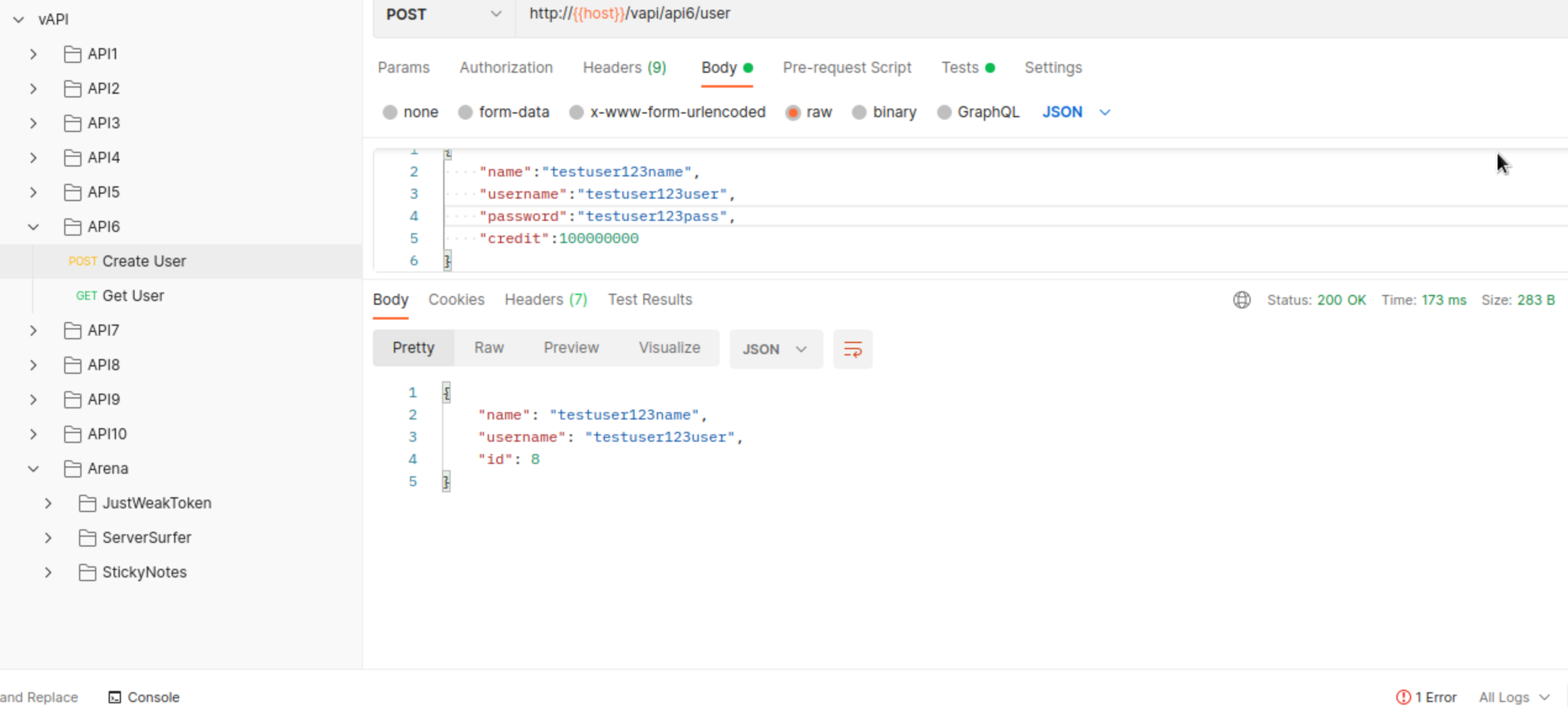The width and height of the screenshot is (1568, 707).
Task: Open the Test Results response tab
Action: (x=649, y=300)
